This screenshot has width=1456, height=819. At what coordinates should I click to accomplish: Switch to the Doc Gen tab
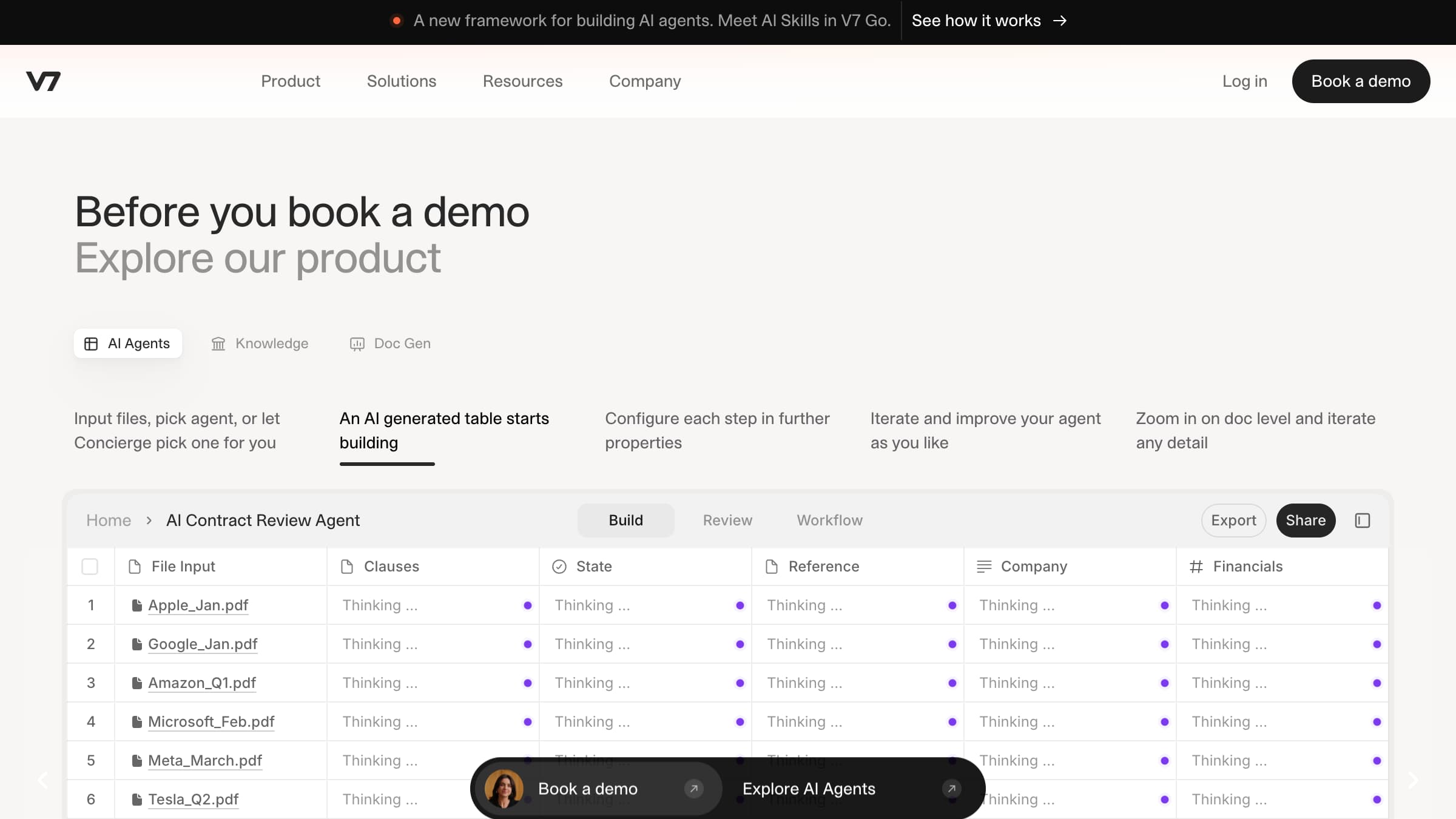tap(390, 343)
